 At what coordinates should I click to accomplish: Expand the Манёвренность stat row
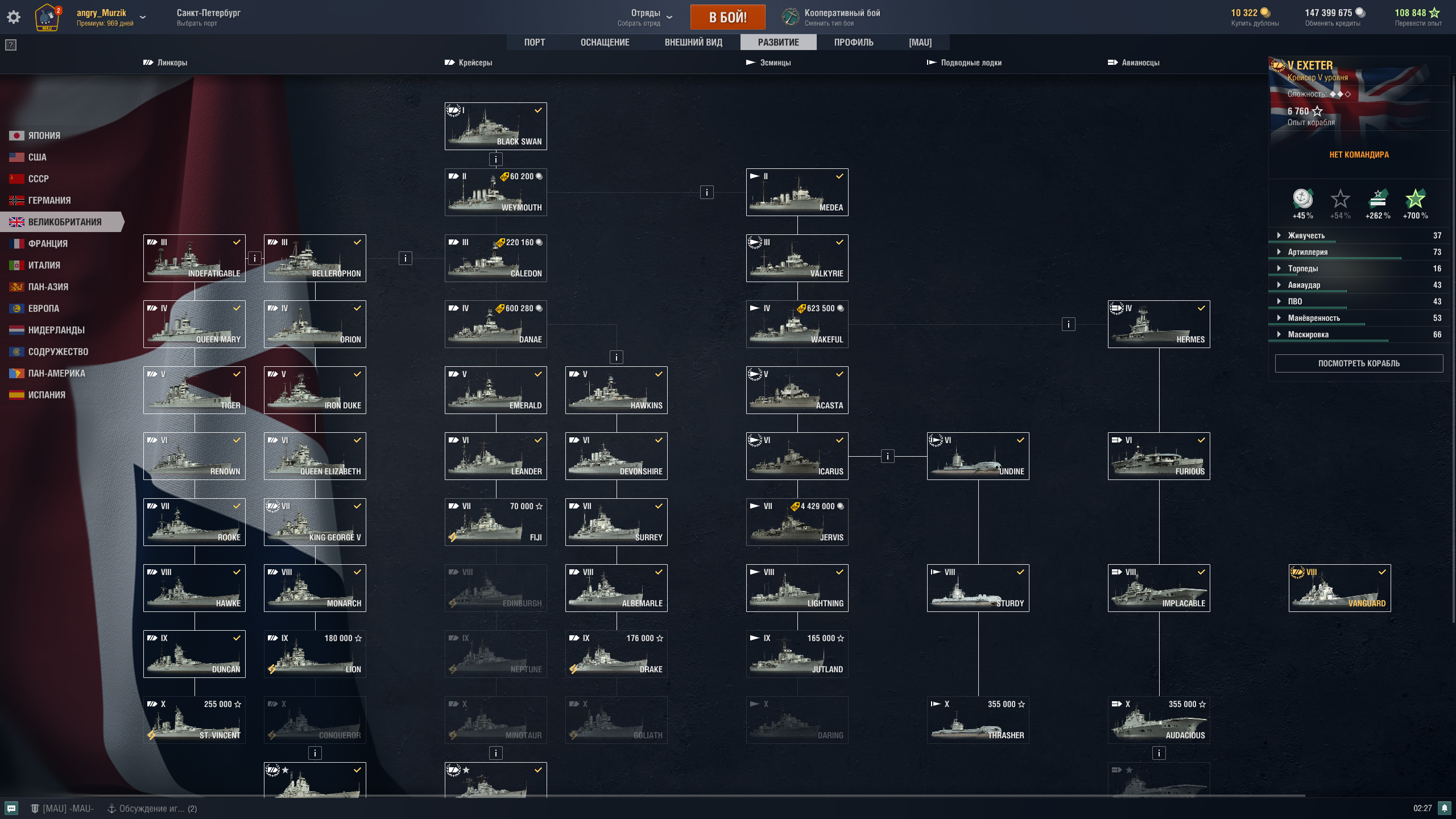click(x=1359, y=318)
